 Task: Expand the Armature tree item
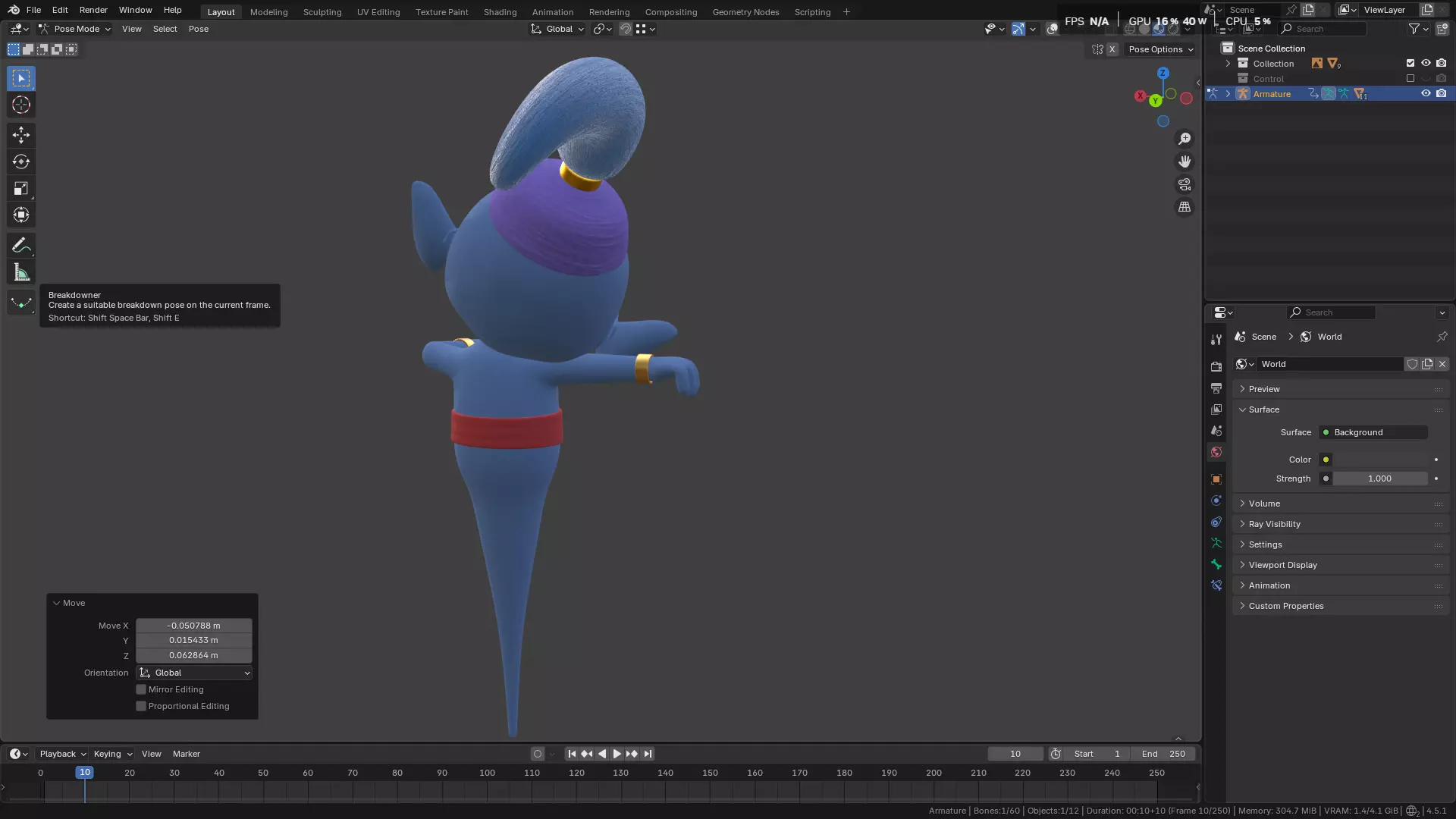(x=1228, y=94)
